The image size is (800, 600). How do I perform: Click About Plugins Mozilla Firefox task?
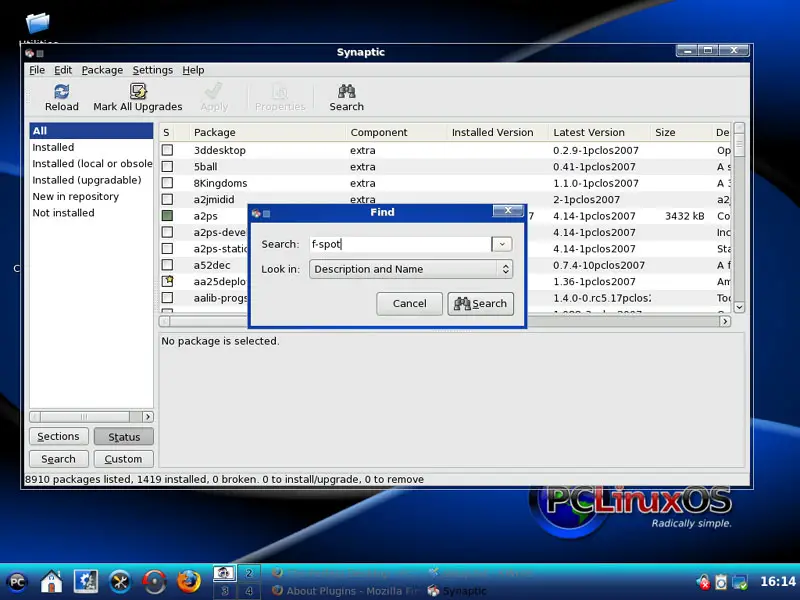(x=345, y=591)
